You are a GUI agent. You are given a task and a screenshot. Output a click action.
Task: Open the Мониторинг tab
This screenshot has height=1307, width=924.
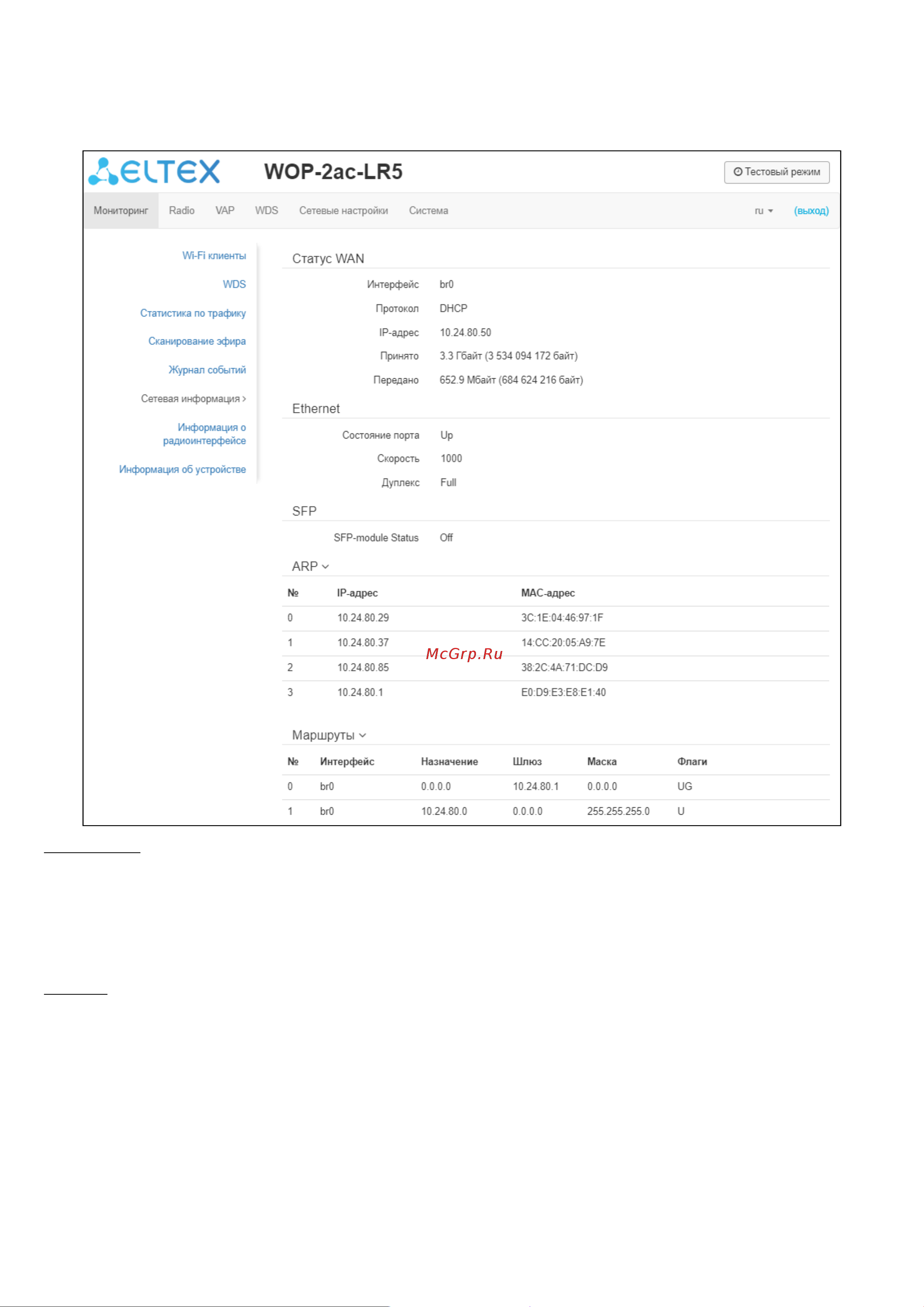pos(121,211)
